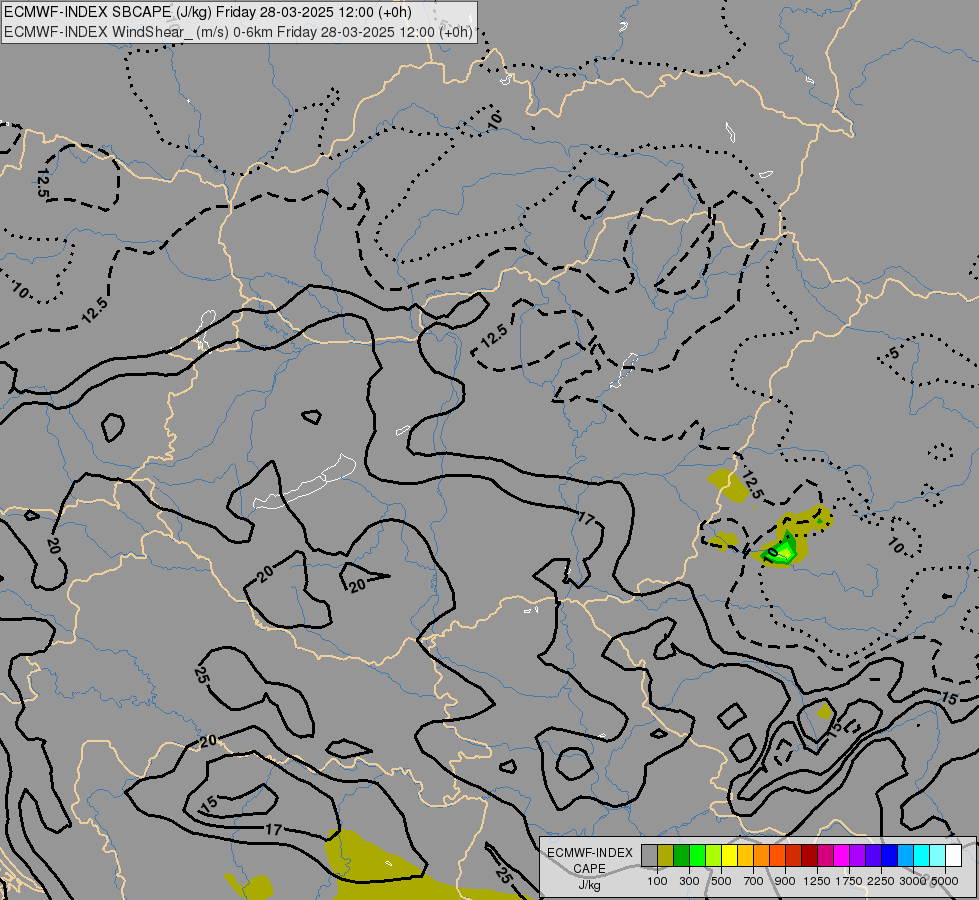Viewport: 979px width, 900px height.
Task: Select the red 900 J/kg legend swatch
Action: click(794, 856)
